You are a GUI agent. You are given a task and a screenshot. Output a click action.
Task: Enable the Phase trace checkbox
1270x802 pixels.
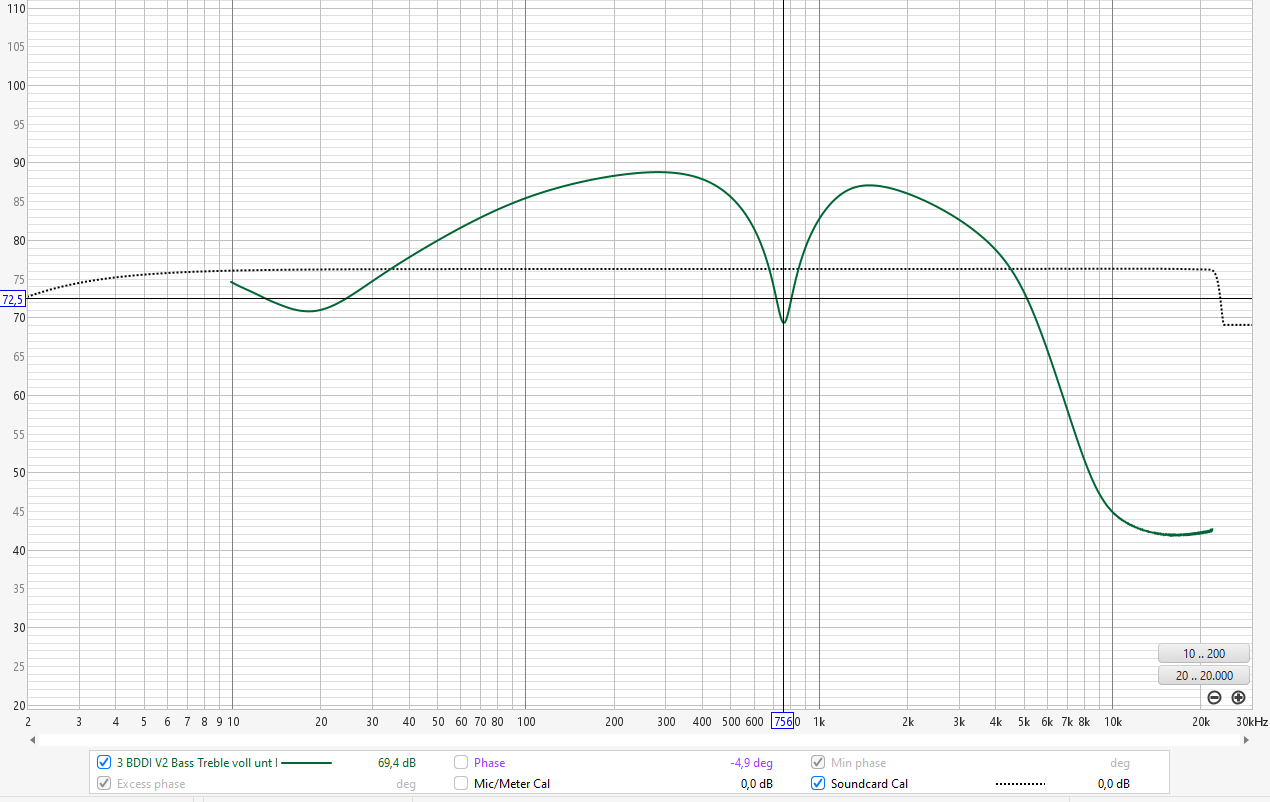coord(461,763)
